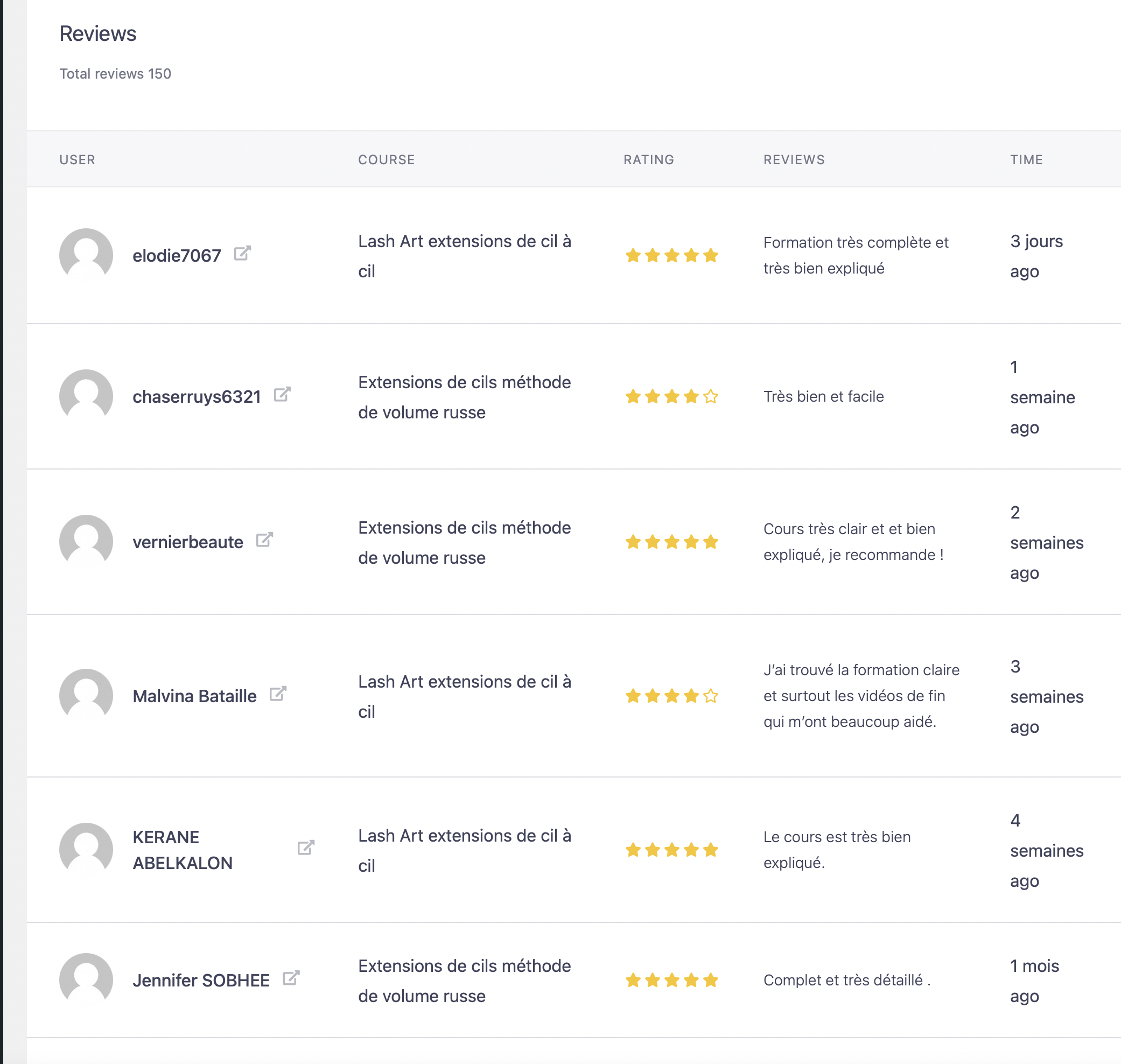The image size is (1121, 1064).
Task: Click the USER column header
Action: point(77,160)
